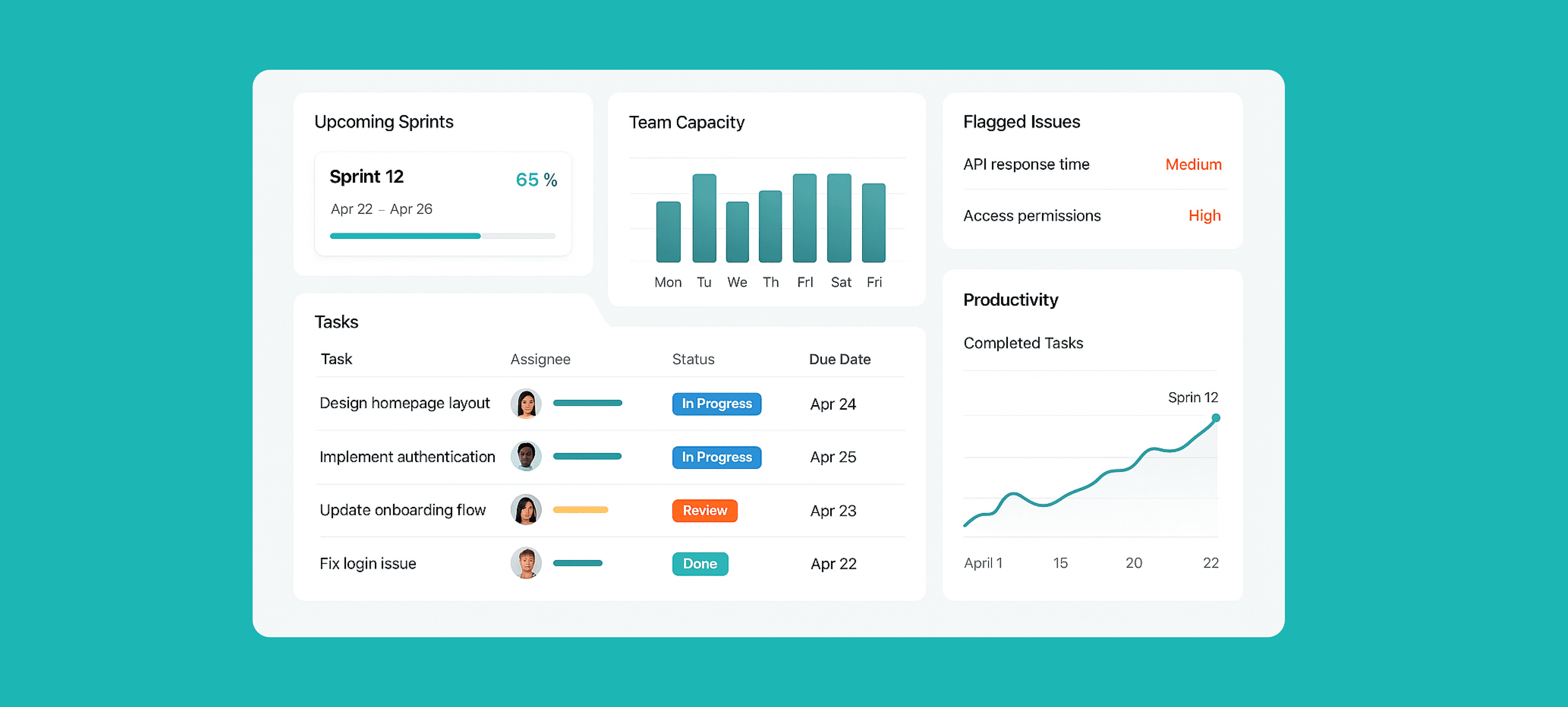Click the Sprint 12 progress bar
The height and width of the screenshot is (707, 1568).
point(443,236)
